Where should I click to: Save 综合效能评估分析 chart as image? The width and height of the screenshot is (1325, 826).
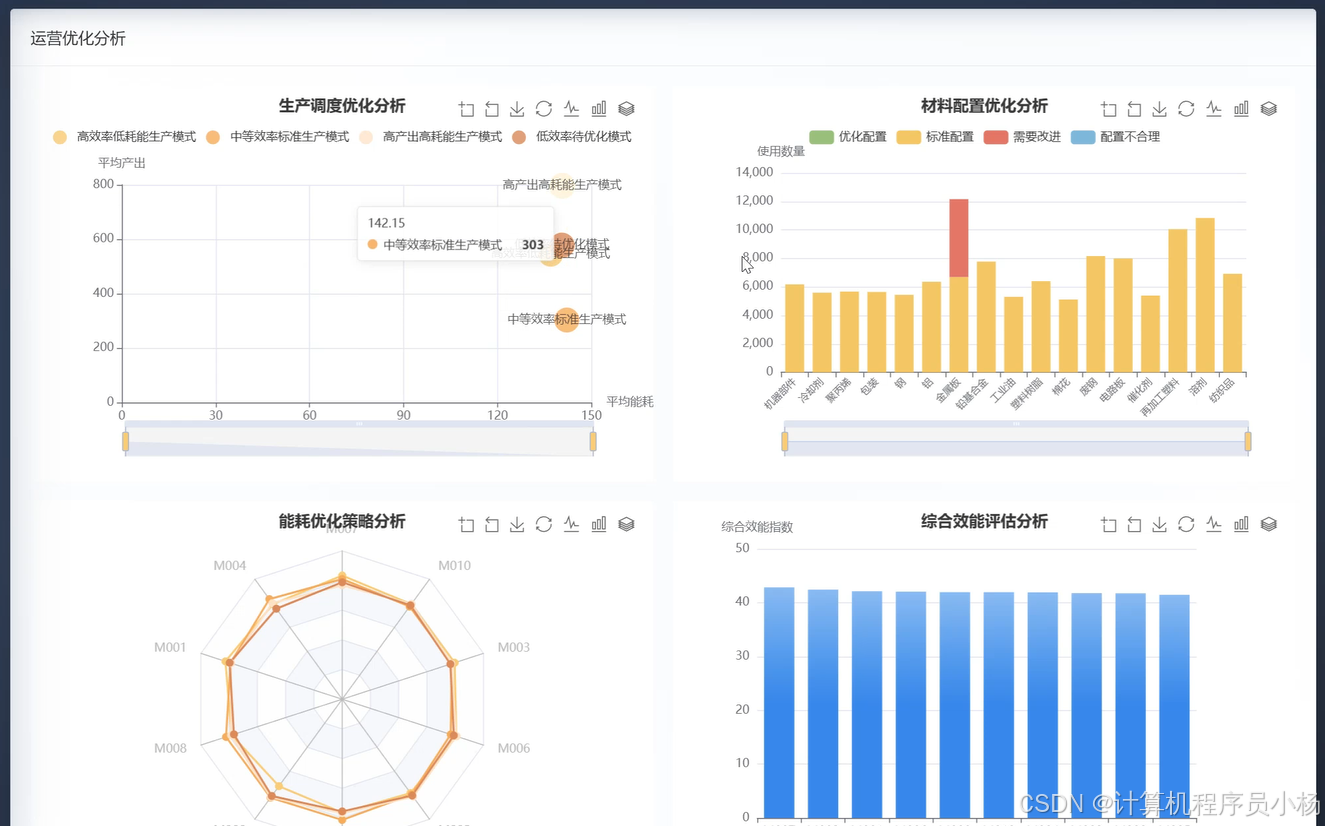(x=1159, y=525)
